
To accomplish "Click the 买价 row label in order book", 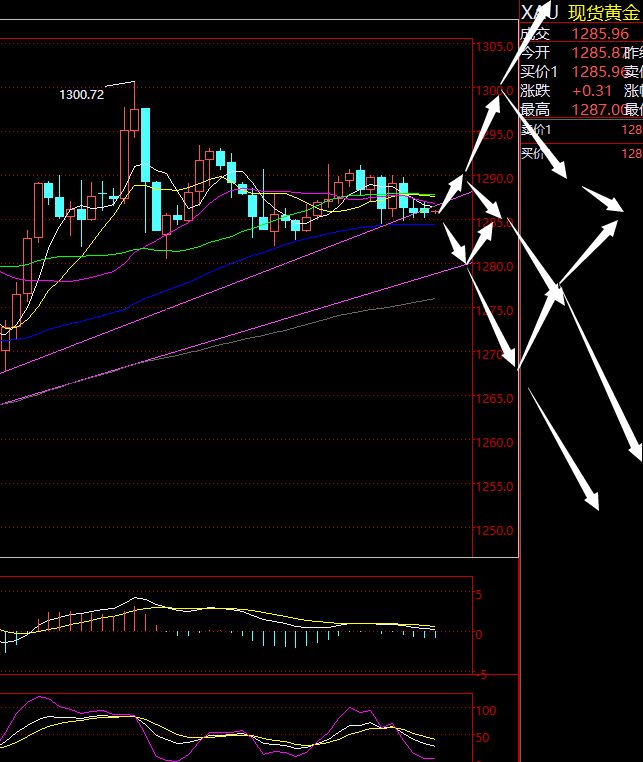I will pos(532,154).
